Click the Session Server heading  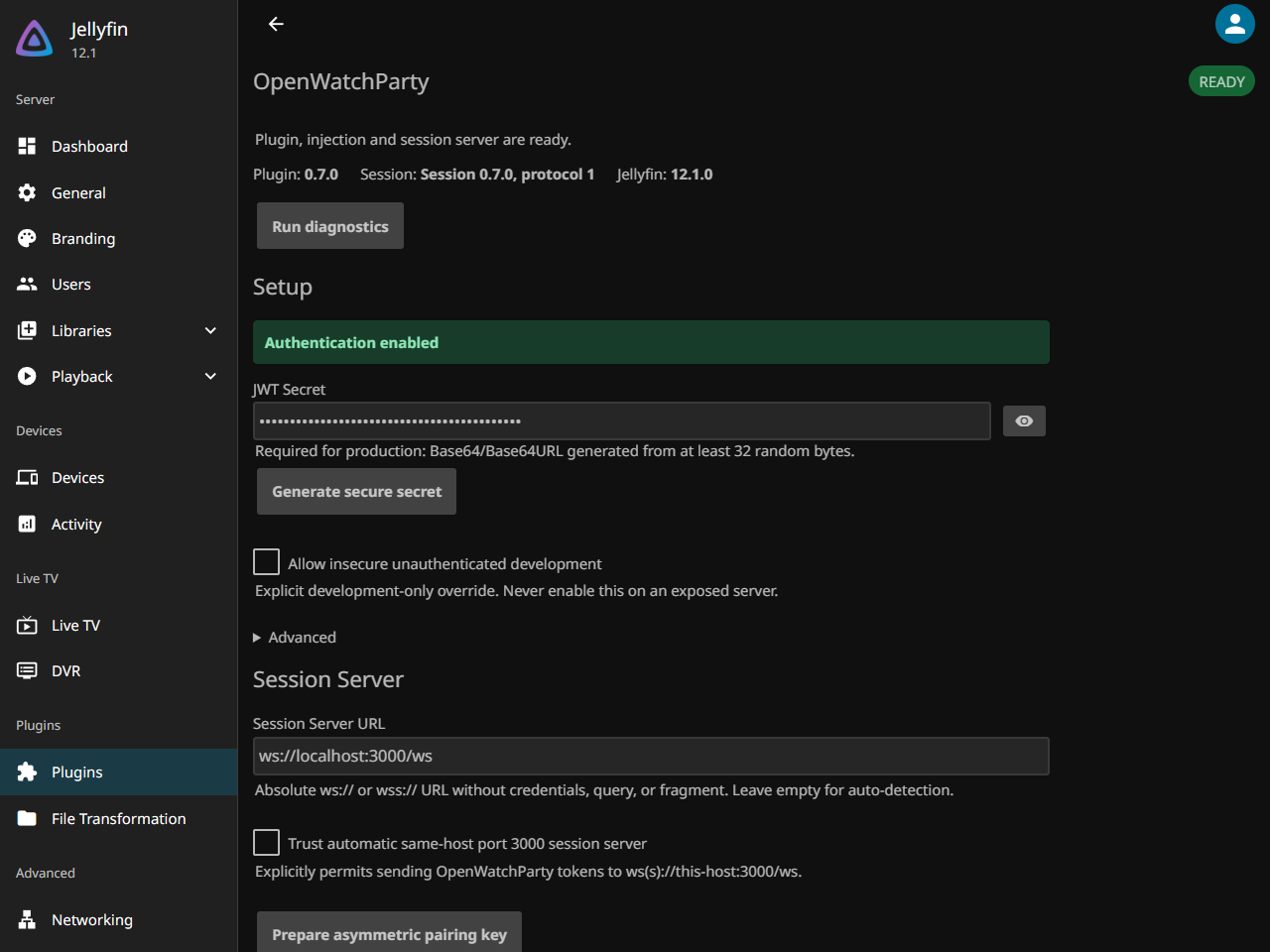(328, 679)
